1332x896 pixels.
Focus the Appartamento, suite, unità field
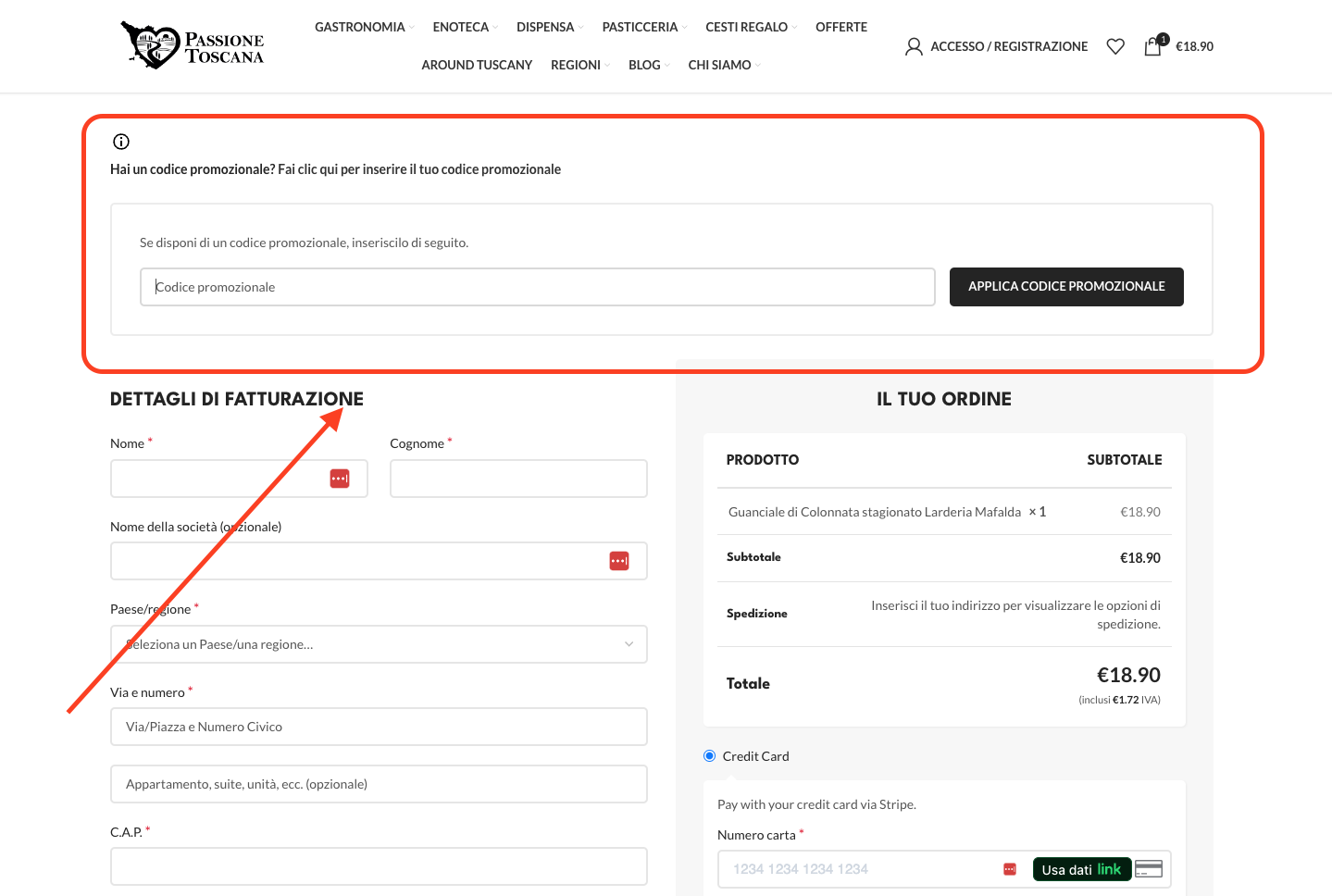tap(379, 784)
